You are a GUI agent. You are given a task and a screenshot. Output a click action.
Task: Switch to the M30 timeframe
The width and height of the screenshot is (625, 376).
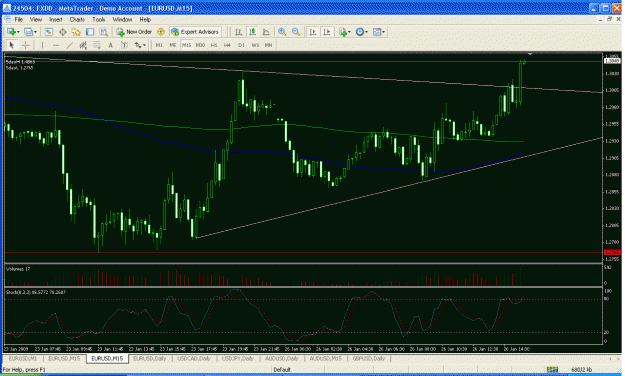pyautogui.click(x=200, y=45)
